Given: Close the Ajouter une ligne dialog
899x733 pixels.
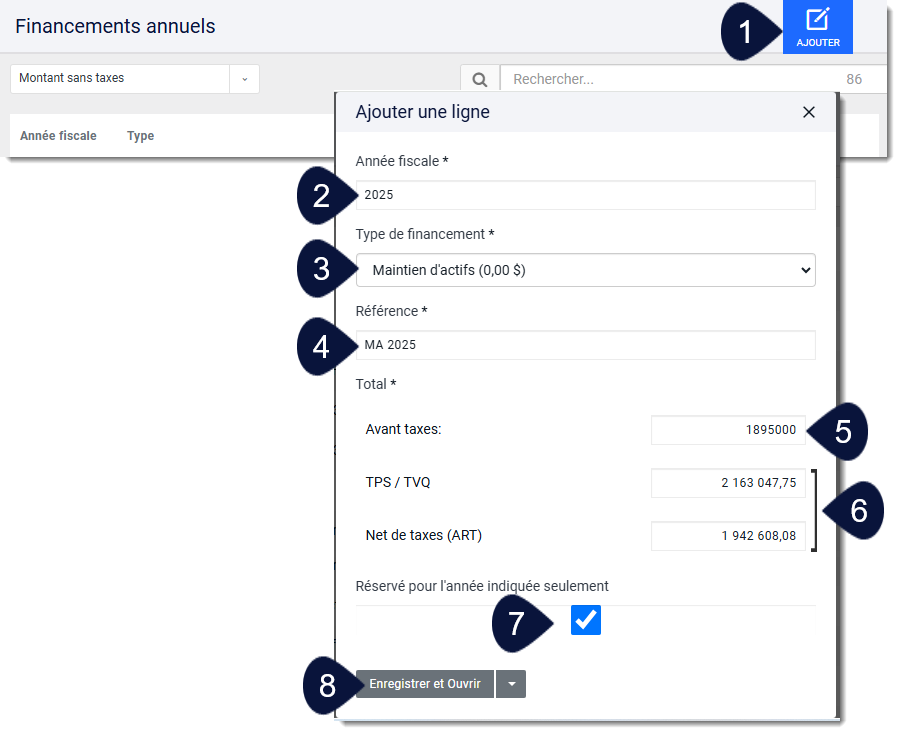Looking at the screenshot, I should pyautogui.click(x=808, y=112).
